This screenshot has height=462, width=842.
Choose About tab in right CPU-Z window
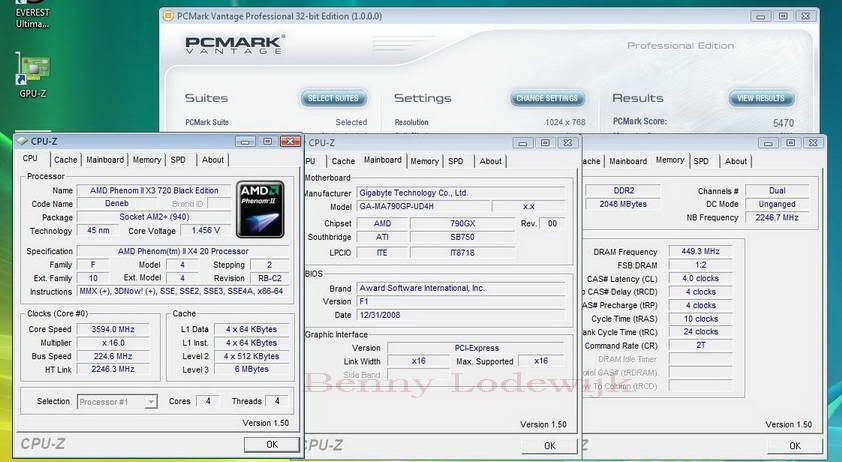(736, 161)
